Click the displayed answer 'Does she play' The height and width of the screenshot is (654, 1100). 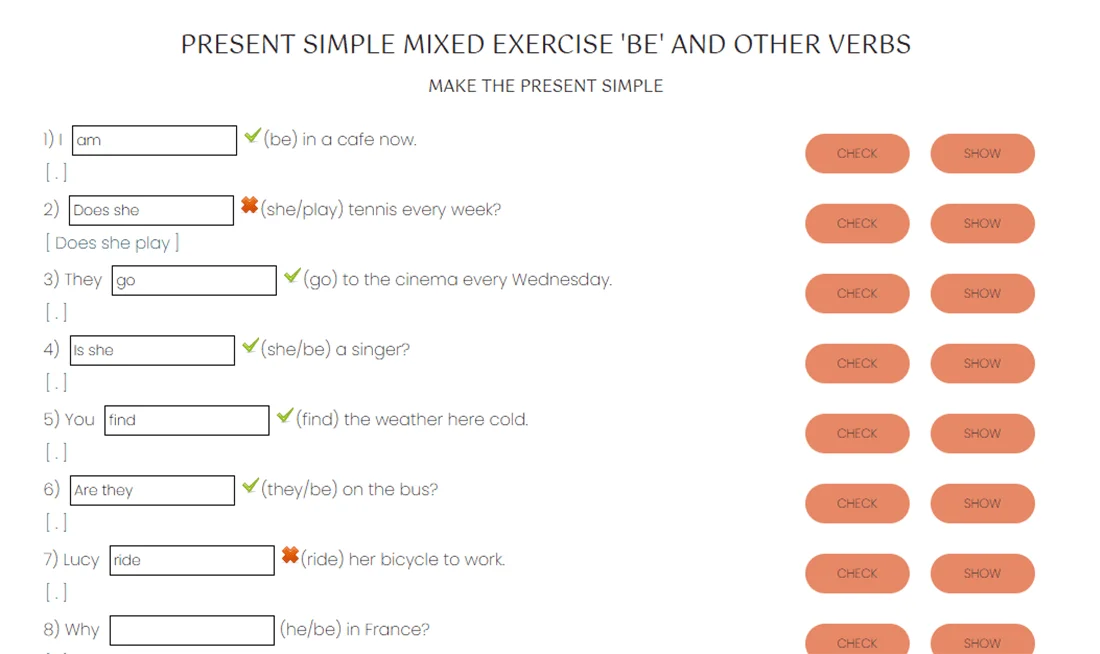(x=112, y=243)
